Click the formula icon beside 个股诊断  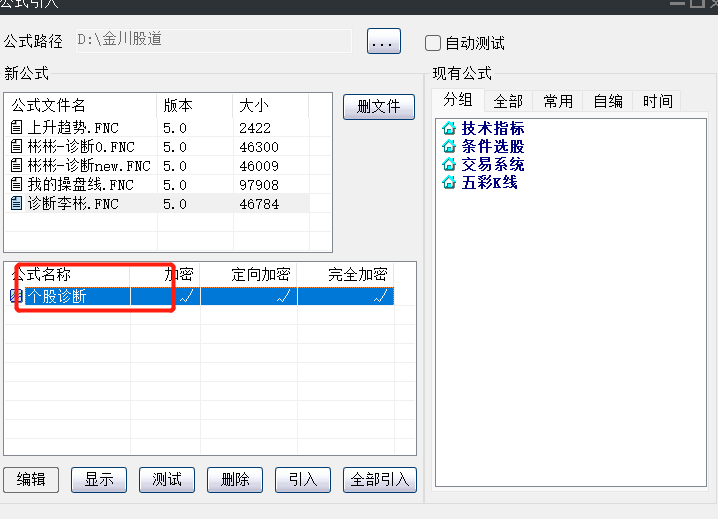(16, 296)
